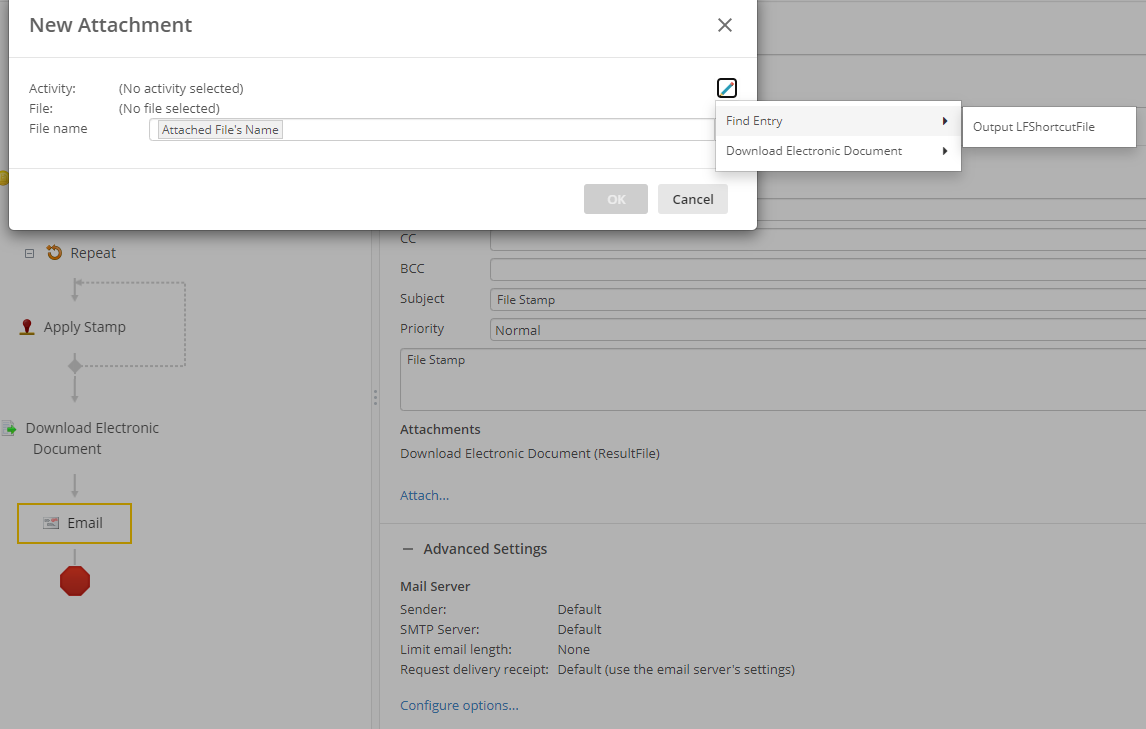Click the token picker pen icon
This screenshot has height=729, width=1146.
click(x=727, y=88)
